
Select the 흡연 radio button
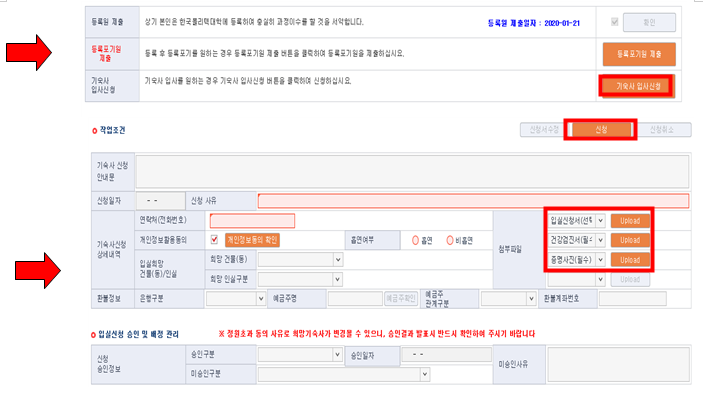[x=415, y=240]
